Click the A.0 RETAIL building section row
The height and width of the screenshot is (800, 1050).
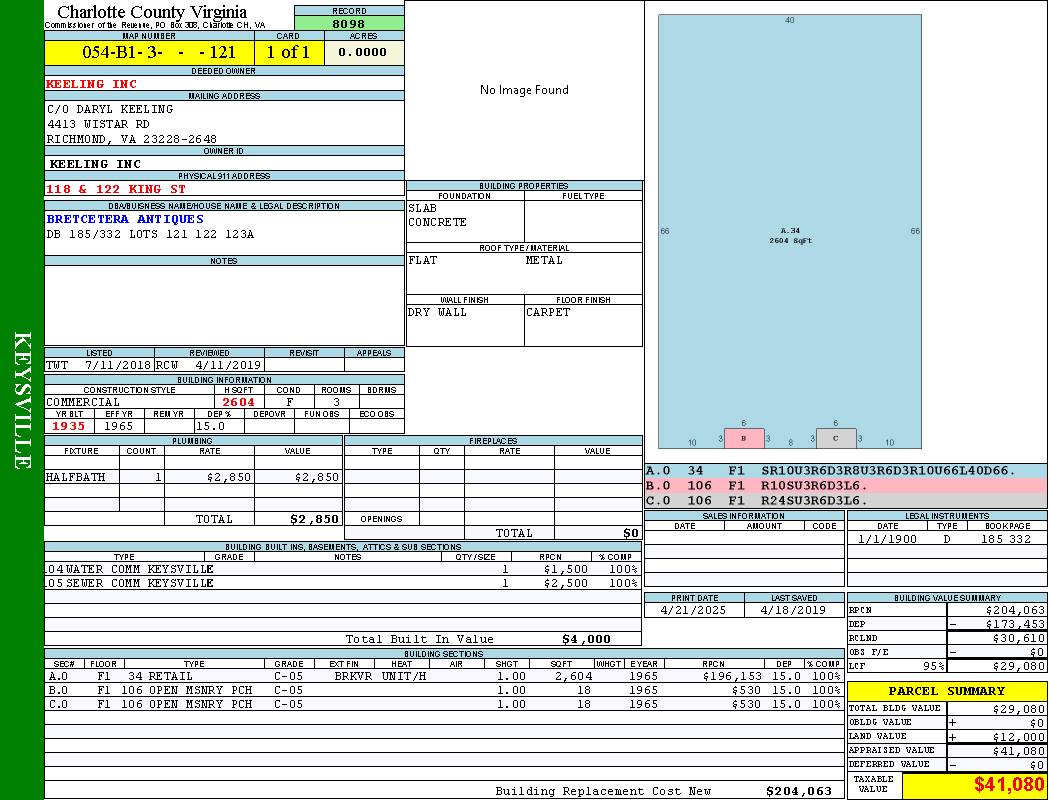coord(443,676)
